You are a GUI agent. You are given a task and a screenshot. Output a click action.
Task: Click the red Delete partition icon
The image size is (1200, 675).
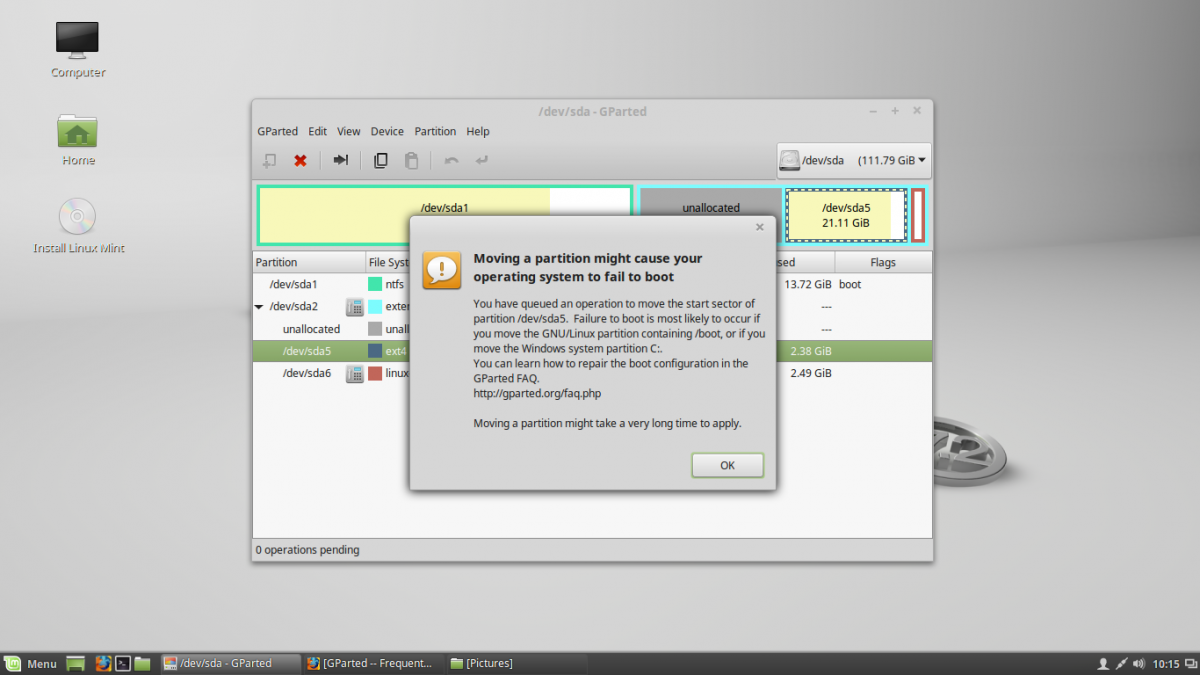point(300,160)
